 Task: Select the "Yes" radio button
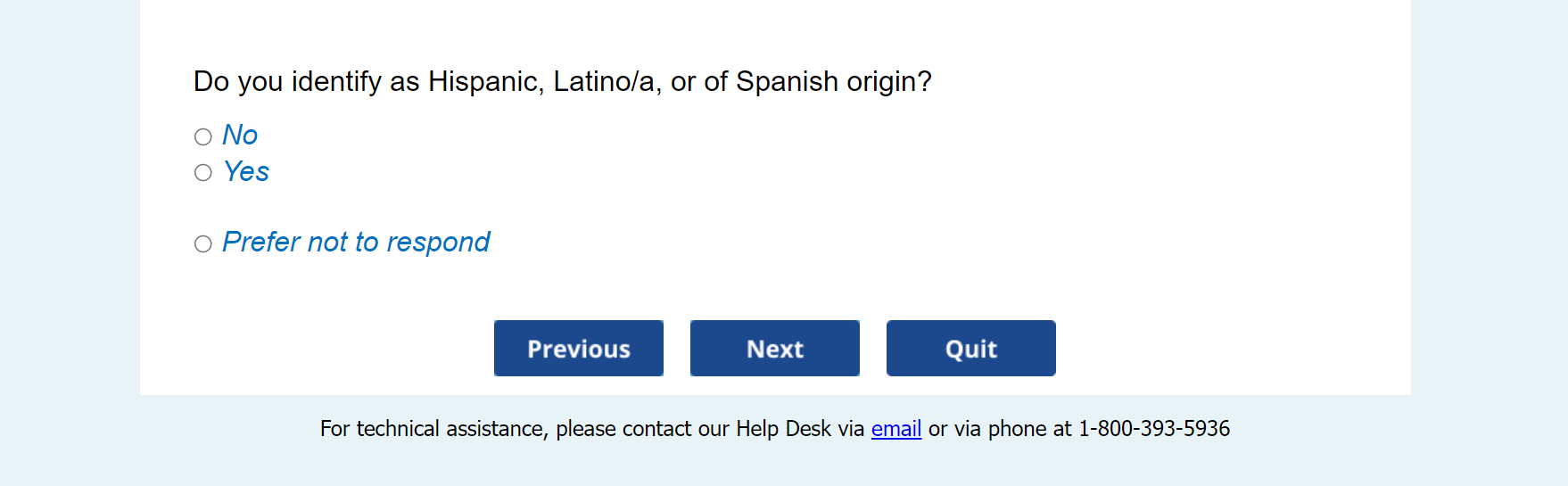(203, 173)
